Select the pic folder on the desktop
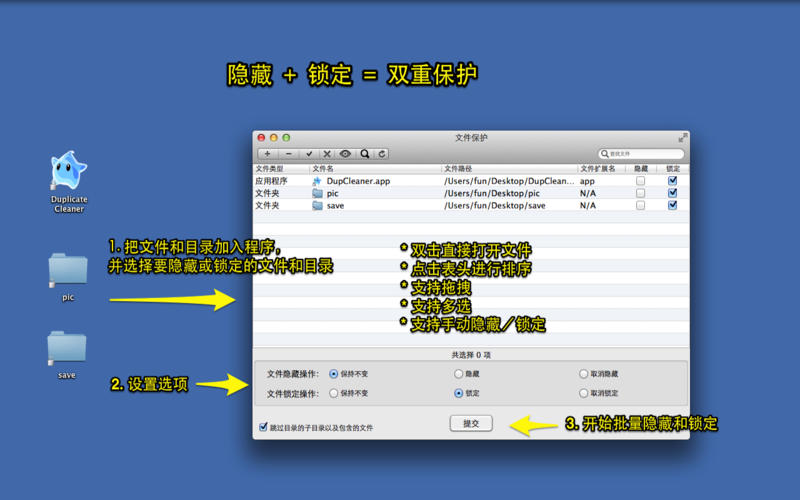Viewport: 800px width, 500px height. coord(68,269)
